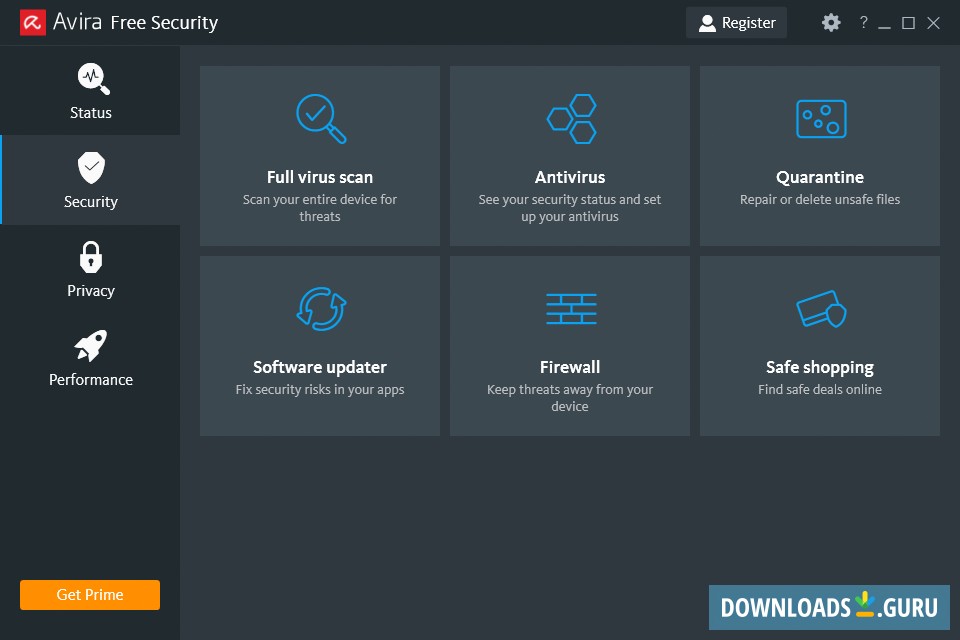The height and width of the screenshot is (640, 960).
Task: Open Antivirus via the hexagon icon
Action: pyautogui.click(x=570, y=117)
